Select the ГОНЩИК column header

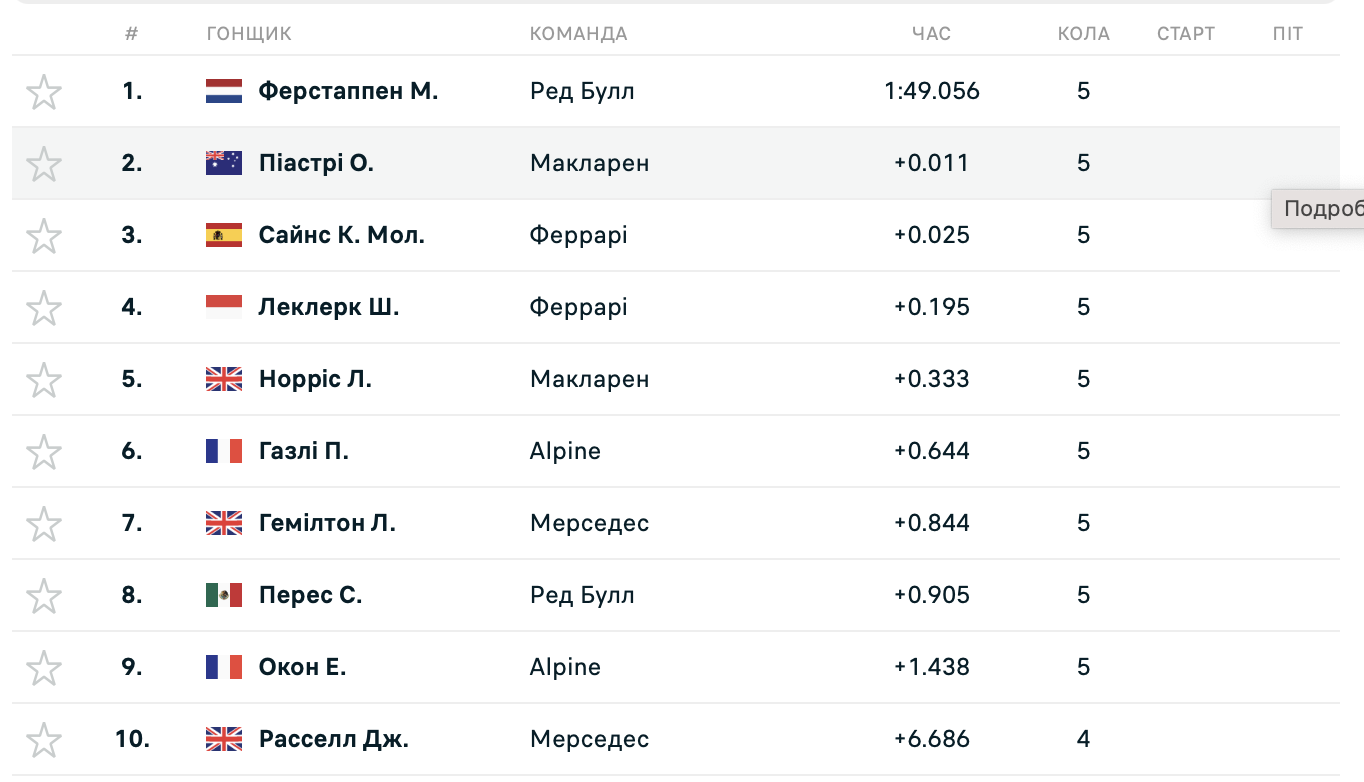click(249, 33)
